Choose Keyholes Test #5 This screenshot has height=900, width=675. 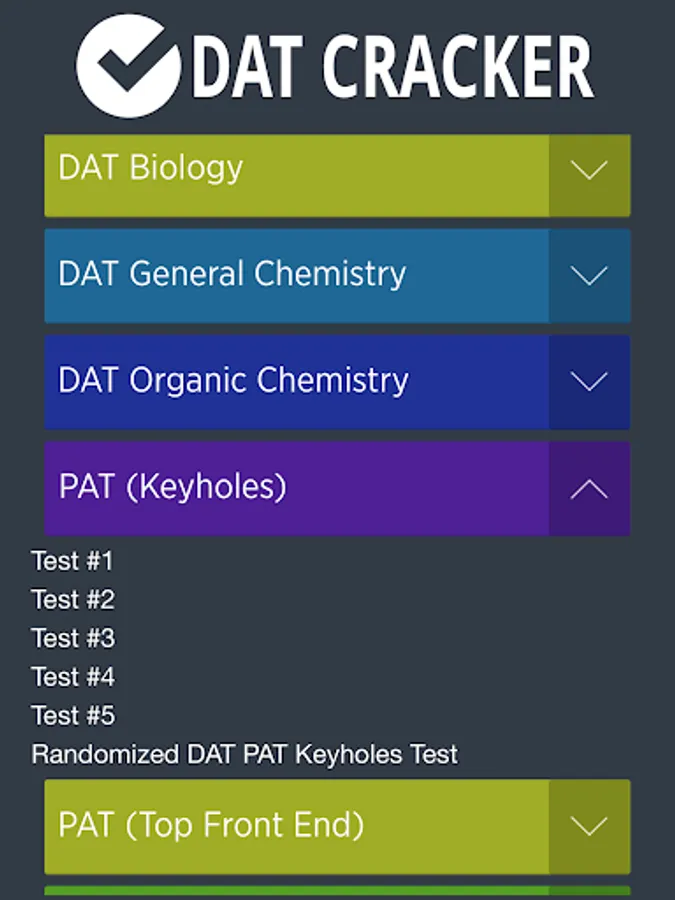pos(73,716)
